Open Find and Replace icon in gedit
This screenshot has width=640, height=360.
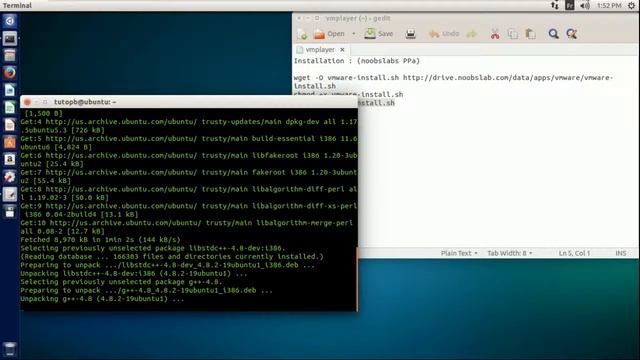tap(571, 34)
